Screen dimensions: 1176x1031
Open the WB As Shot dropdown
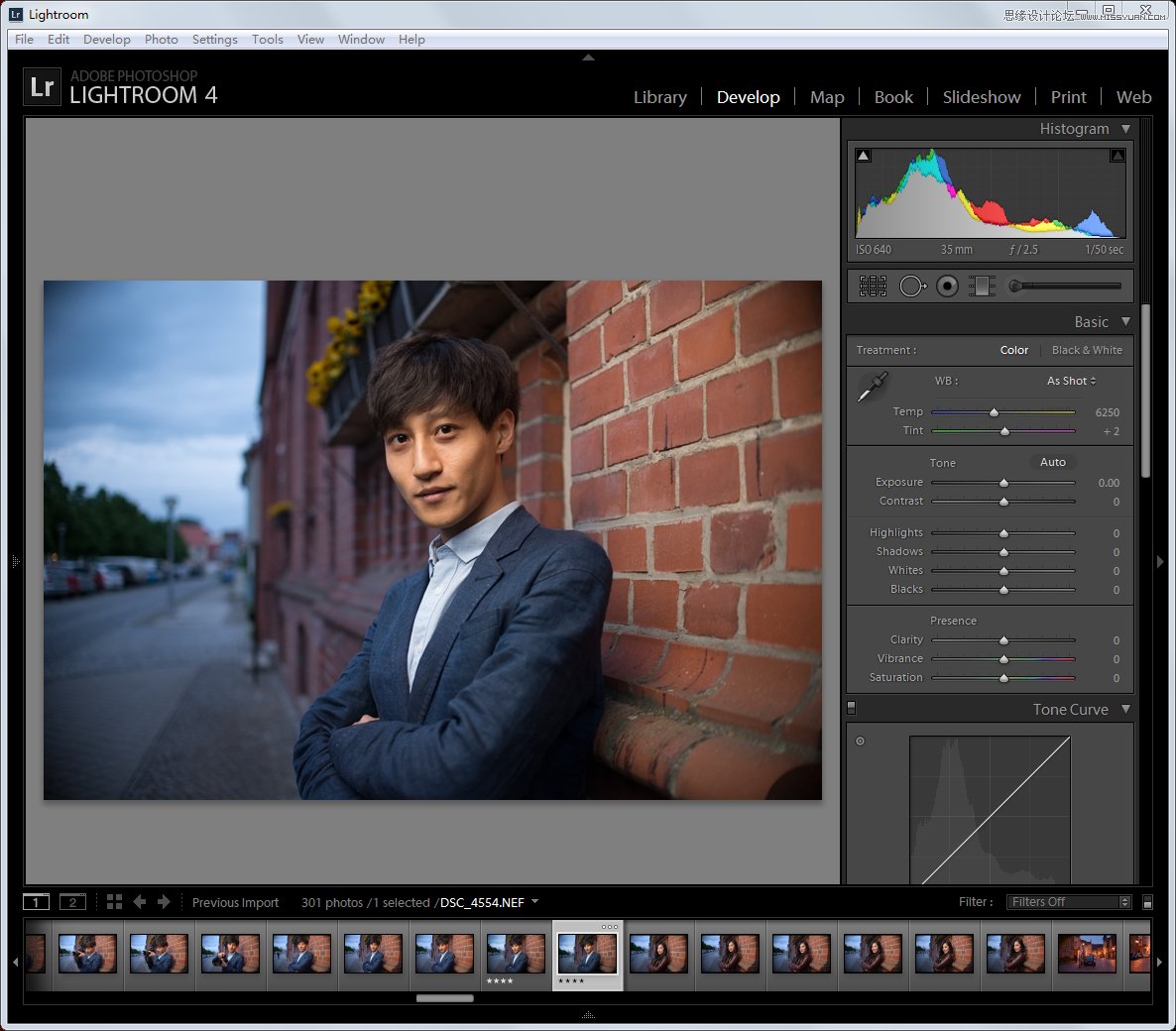pos(1071,381)
